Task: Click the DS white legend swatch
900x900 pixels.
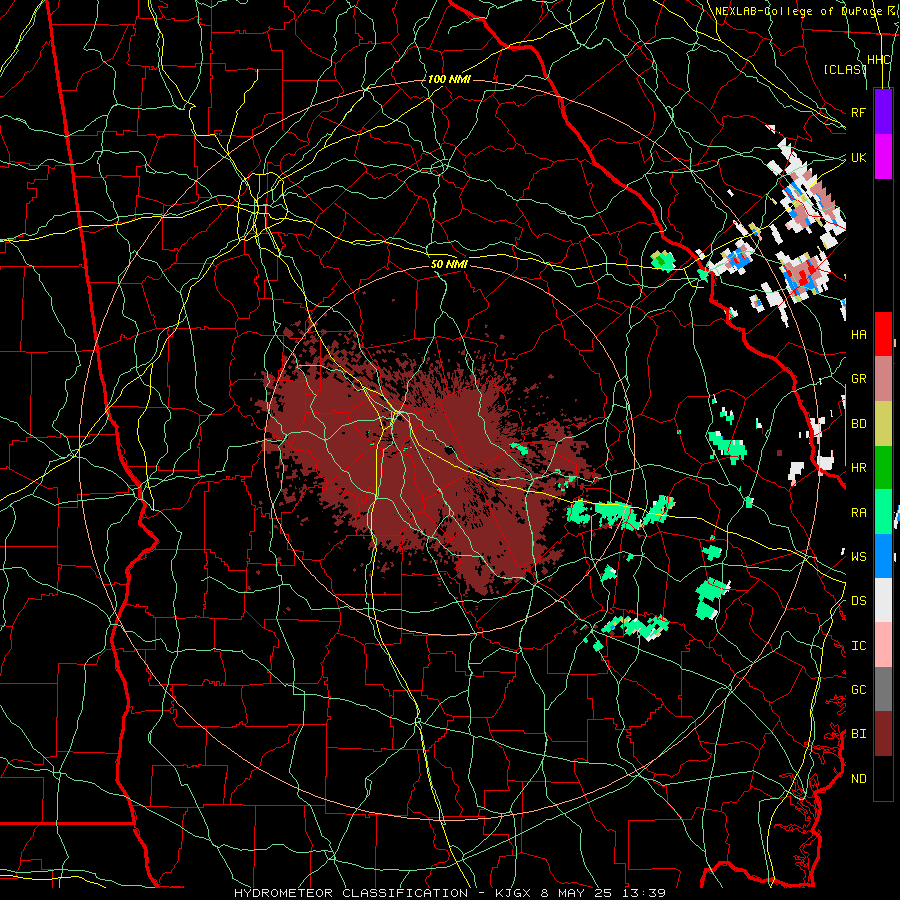Action: click(883, 600)
